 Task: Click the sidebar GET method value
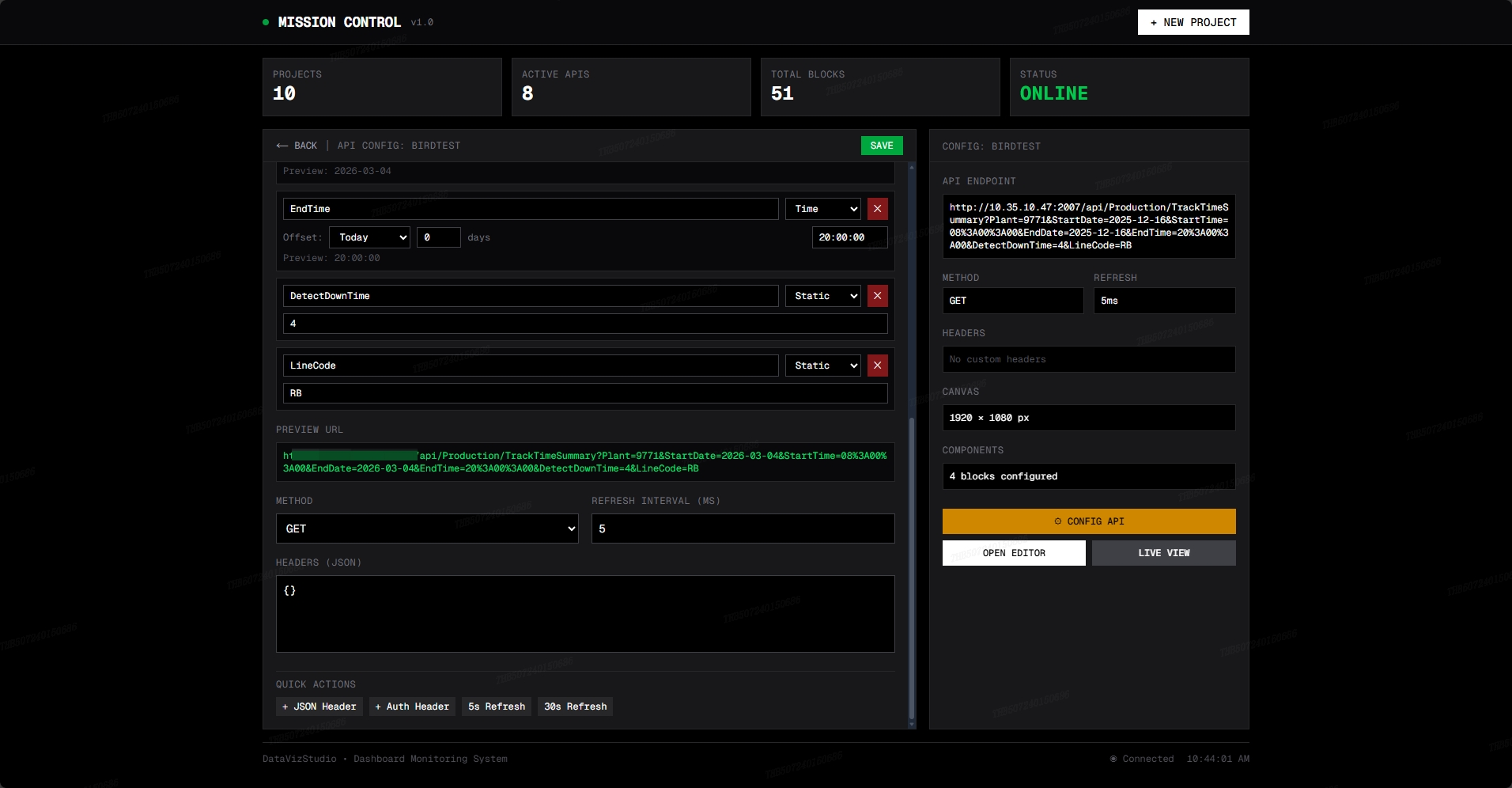click(1013, 301)
